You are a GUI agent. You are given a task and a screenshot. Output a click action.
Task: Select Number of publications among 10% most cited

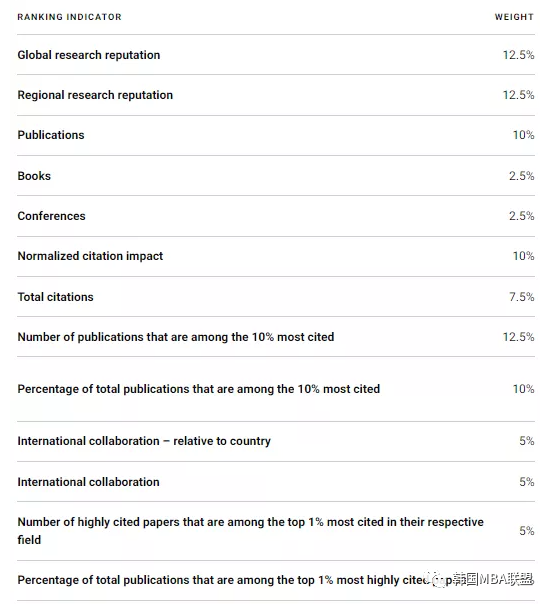pyautogui.click(x=276, y=337)
